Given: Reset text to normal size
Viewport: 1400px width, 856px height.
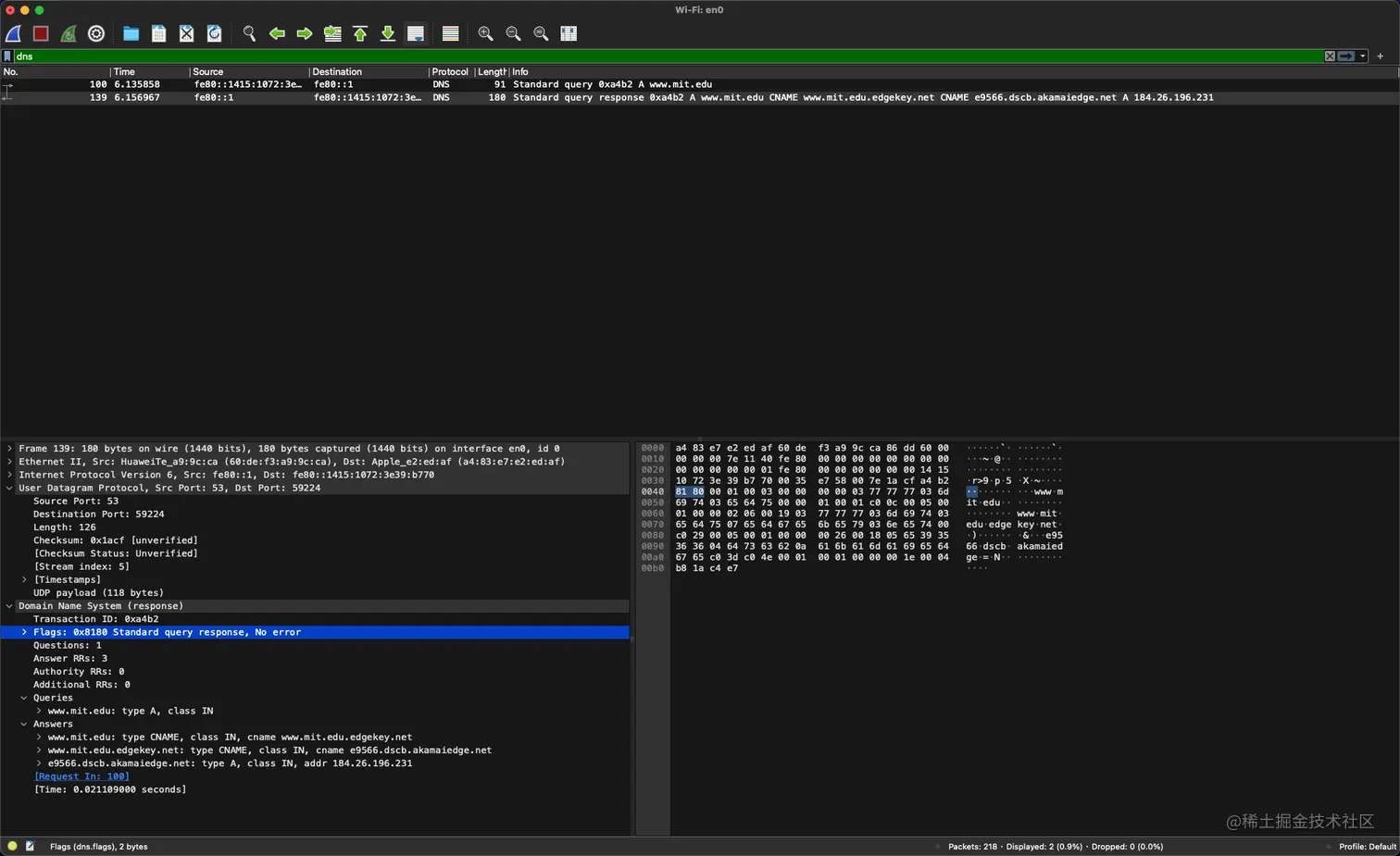Looking at the screenshot, I should (541, 34).
